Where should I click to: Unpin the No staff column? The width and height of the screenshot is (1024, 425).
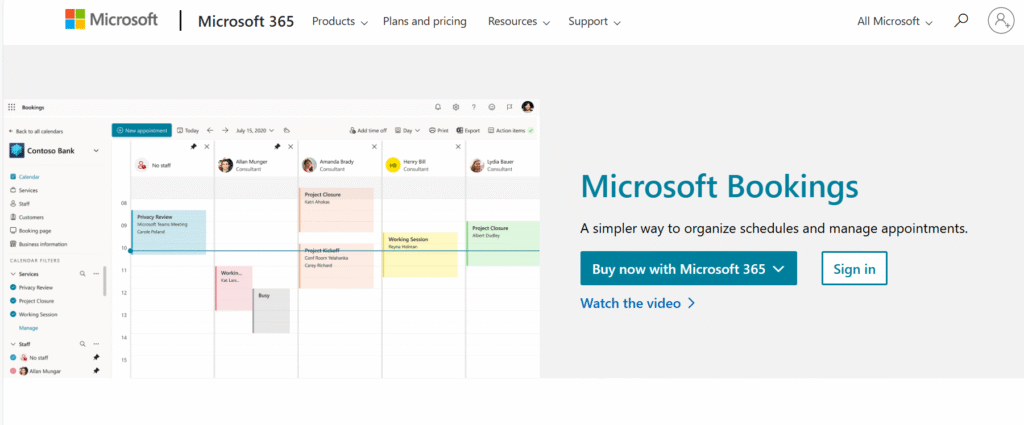(x=193, y=147)
